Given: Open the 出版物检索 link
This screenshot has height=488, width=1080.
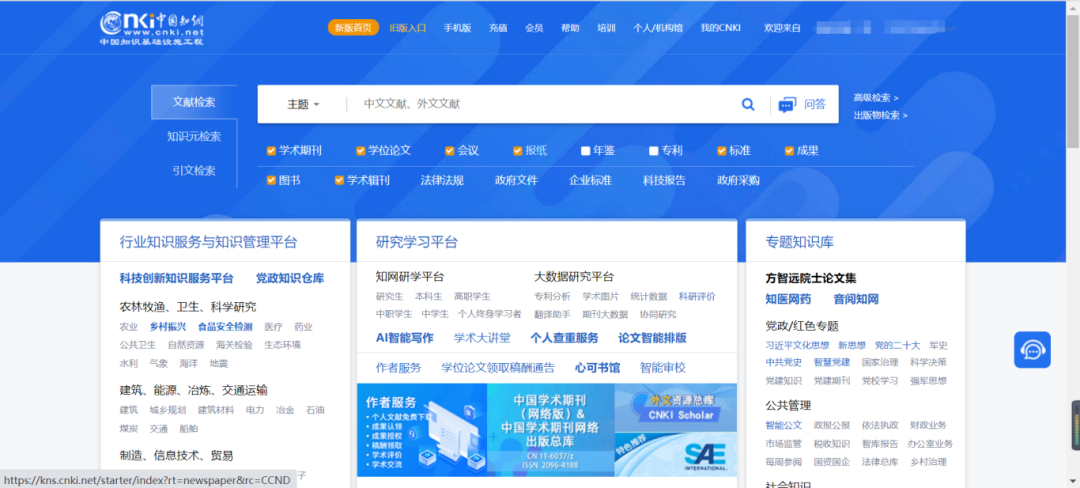Looking at the screenshot, I should tap(880, 115).
